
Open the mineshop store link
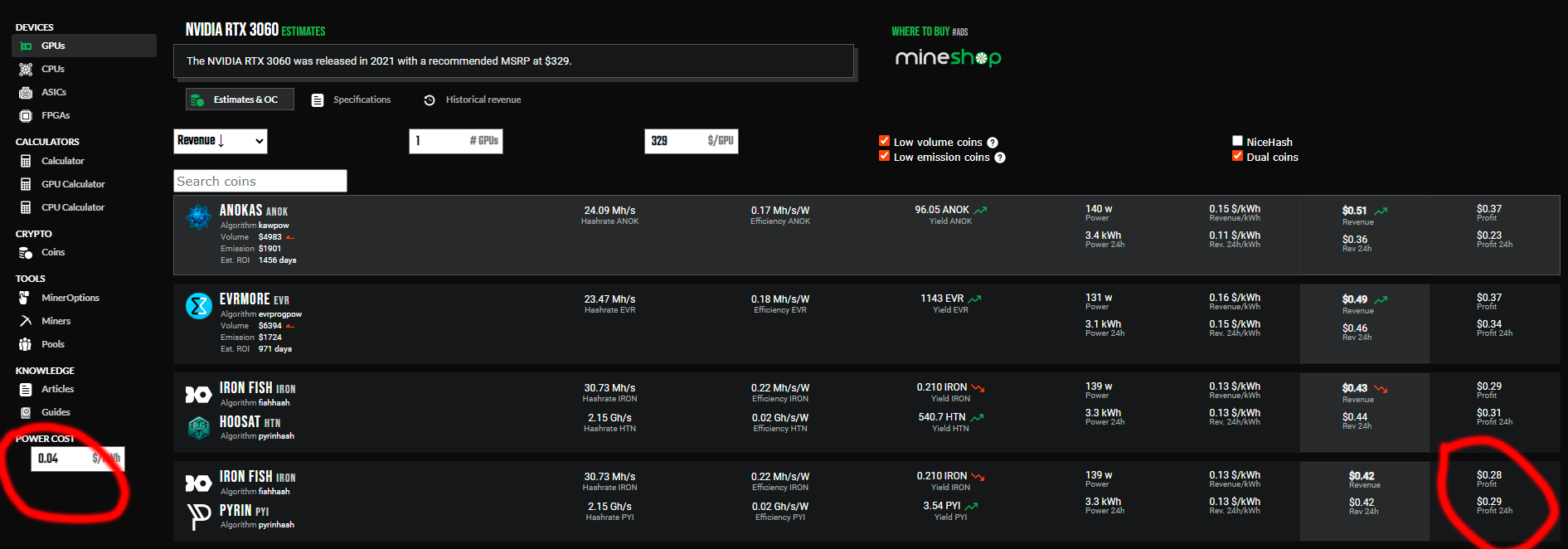[948, 57]
